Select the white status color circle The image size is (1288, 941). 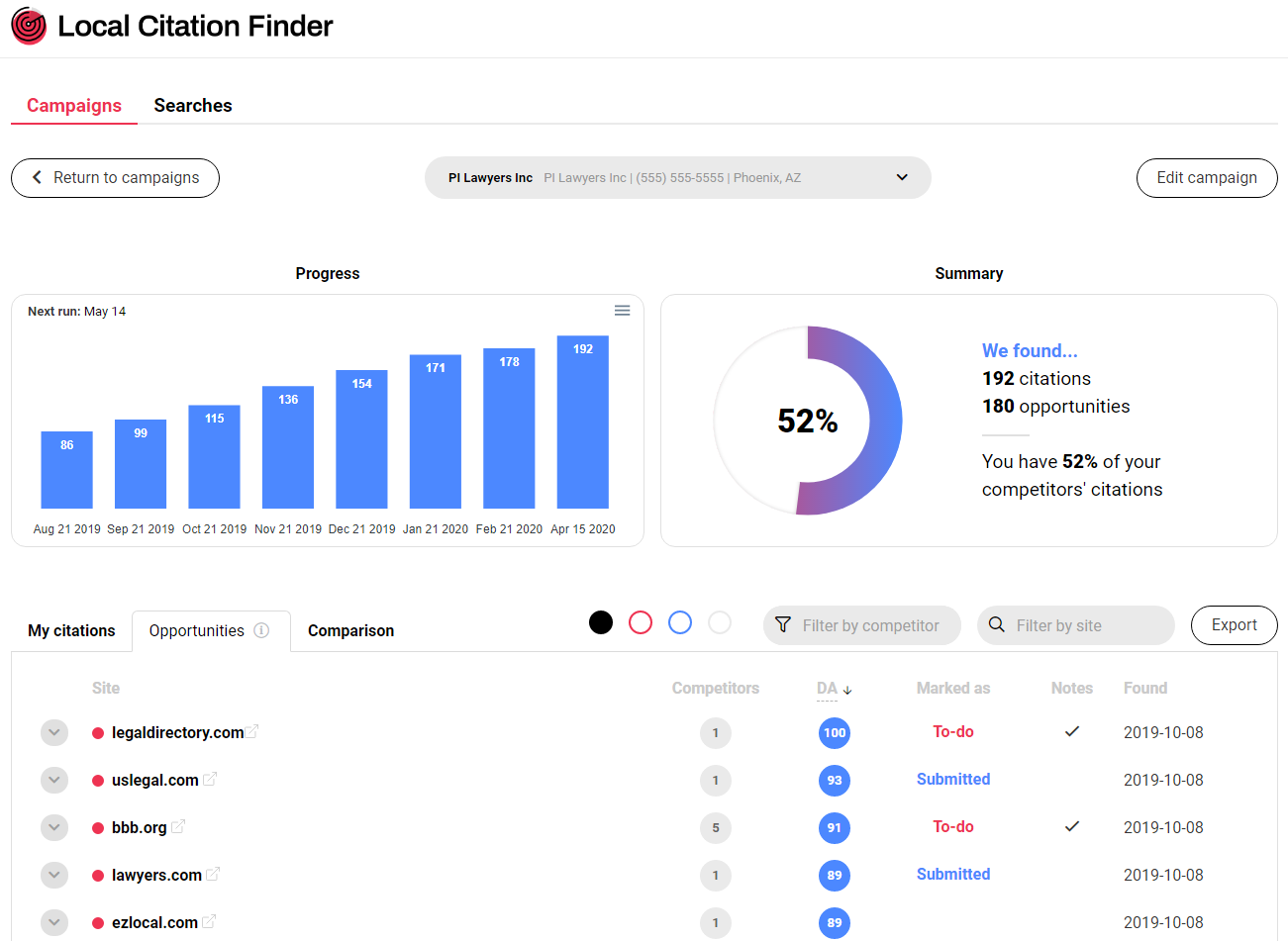point(720,621)
